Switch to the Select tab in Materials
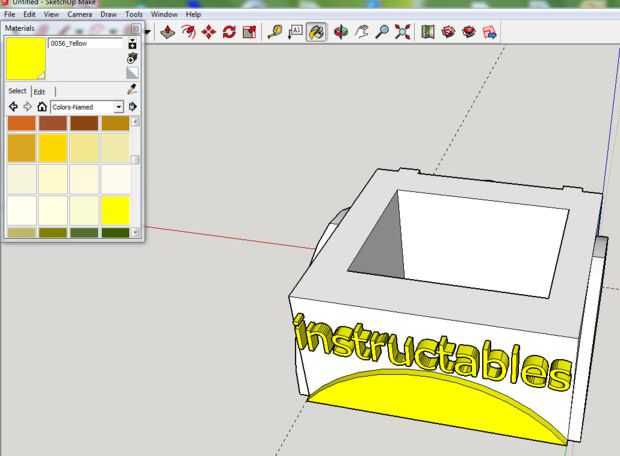The width and height of the screenshot is (620, 456). (17, 91)
